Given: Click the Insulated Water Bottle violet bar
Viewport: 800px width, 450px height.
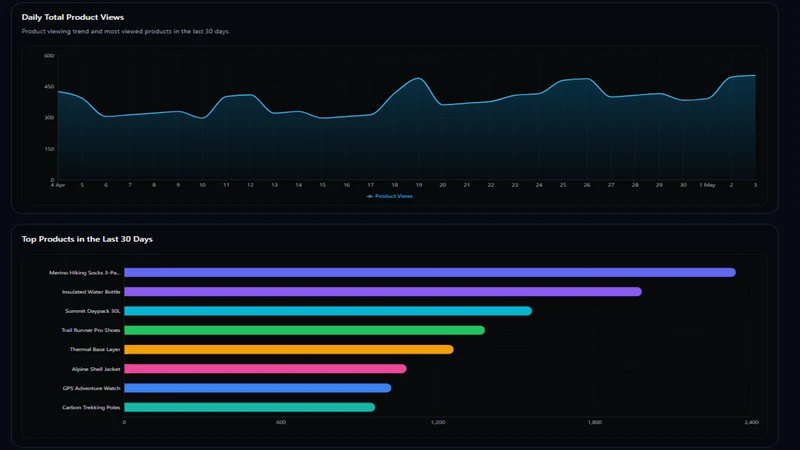Looking at the screenshot, I should [x=383, y=292].
